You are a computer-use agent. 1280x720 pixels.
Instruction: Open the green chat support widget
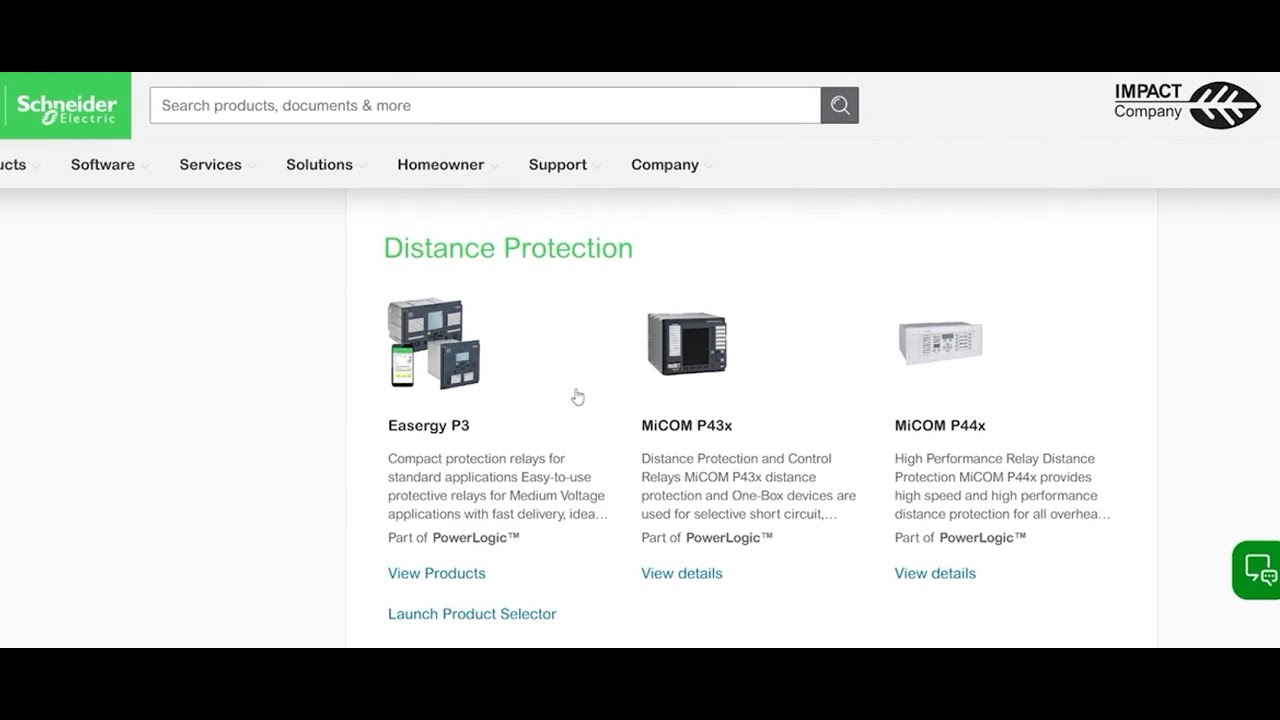click(1257, 570)
